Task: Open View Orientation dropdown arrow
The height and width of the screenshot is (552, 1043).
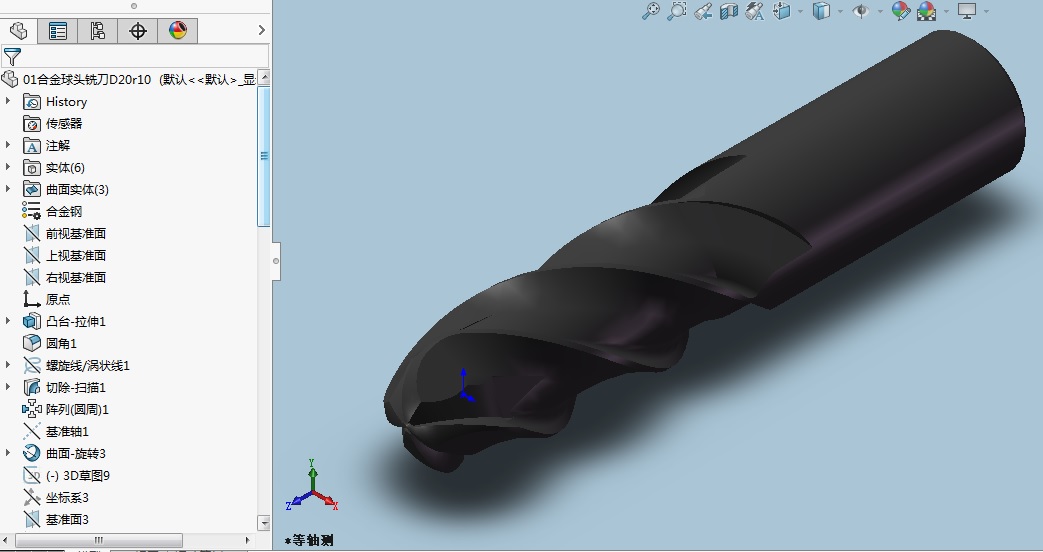Action: (x=800, y=11)
